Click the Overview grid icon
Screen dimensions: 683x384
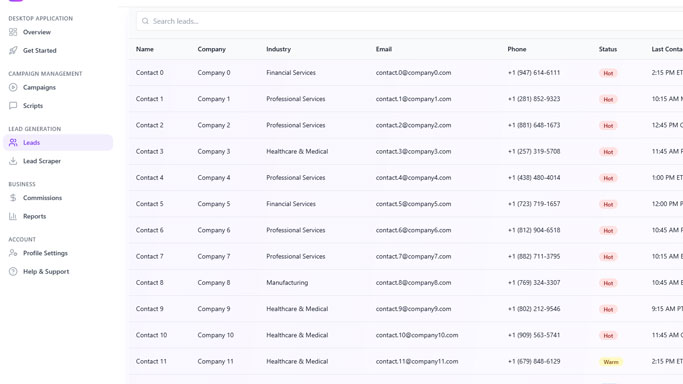pos(13,32)
